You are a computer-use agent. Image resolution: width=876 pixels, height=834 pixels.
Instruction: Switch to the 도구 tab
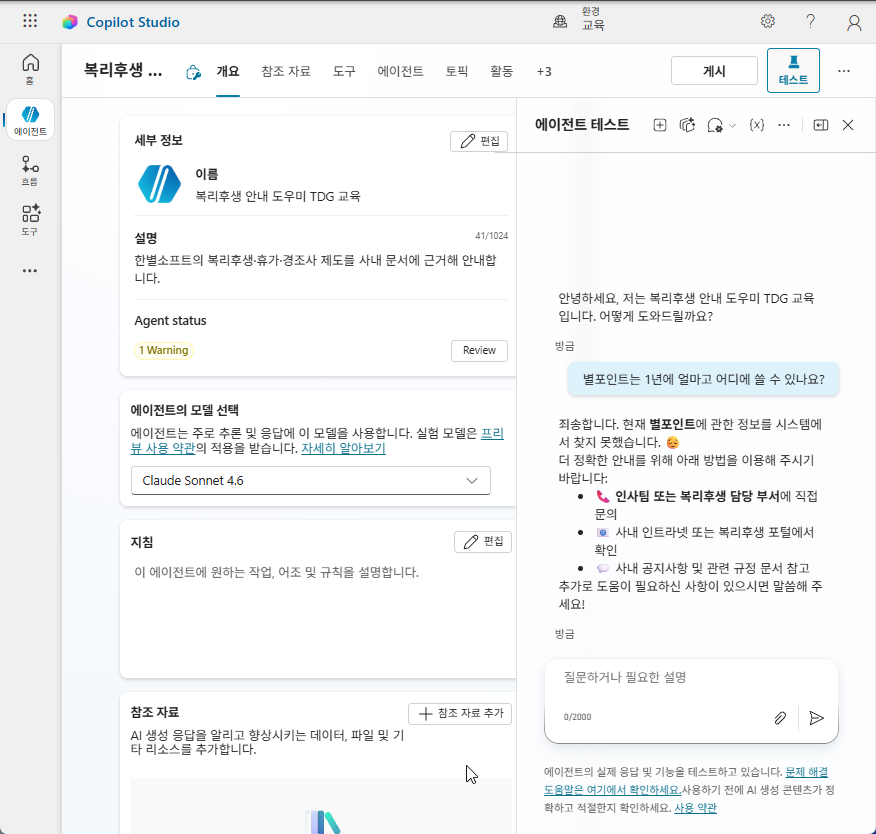344,72
